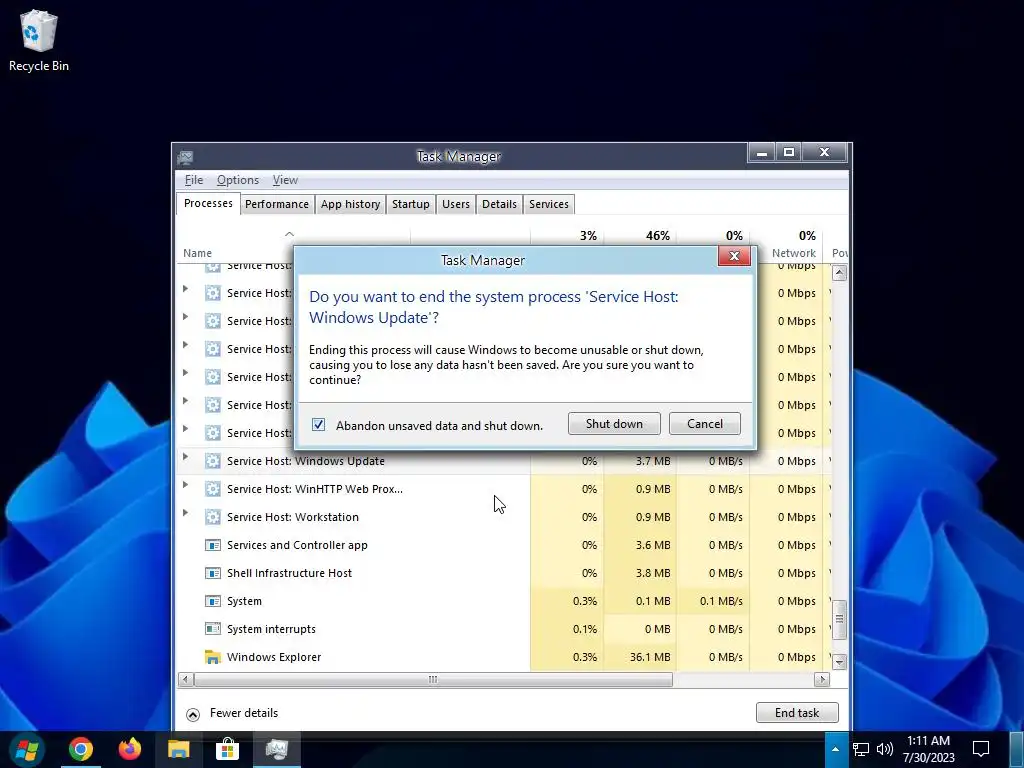Click the Network column header
The width and height of the screenshot is (1024, 768).
click(793, 253)
